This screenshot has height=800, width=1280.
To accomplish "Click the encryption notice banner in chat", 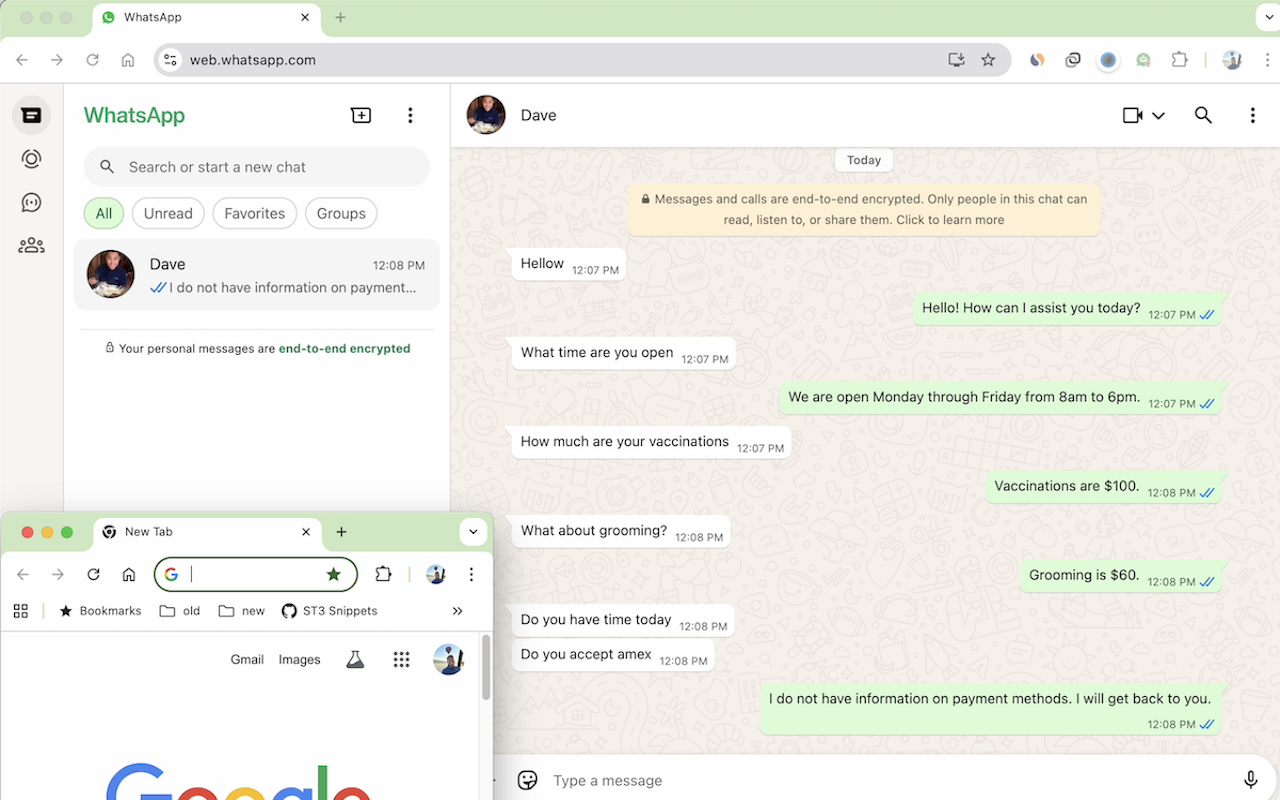I will coord(864,210).
